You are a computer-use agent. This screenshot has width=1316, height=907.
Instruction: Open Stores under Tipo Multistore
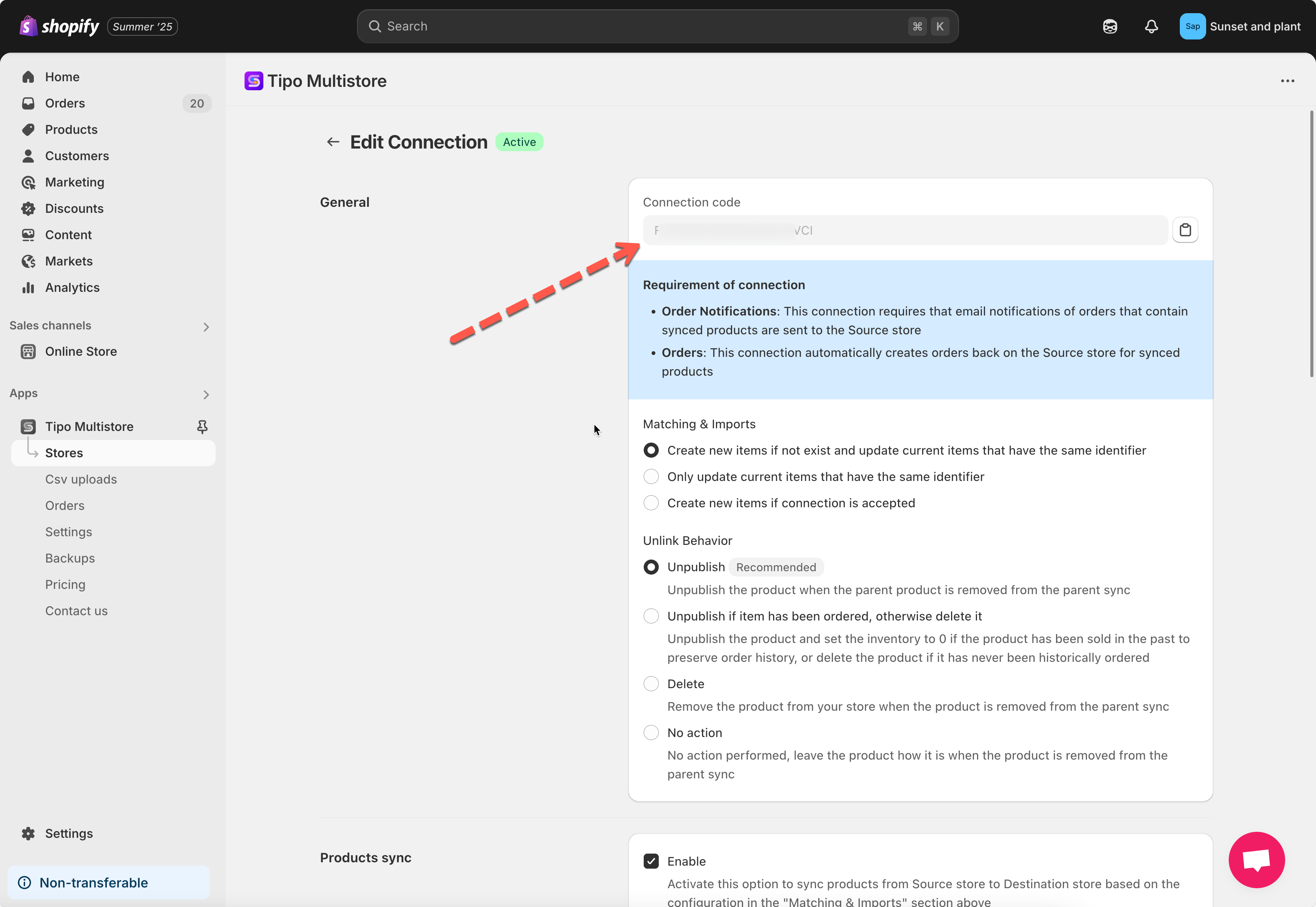(113, 453)
